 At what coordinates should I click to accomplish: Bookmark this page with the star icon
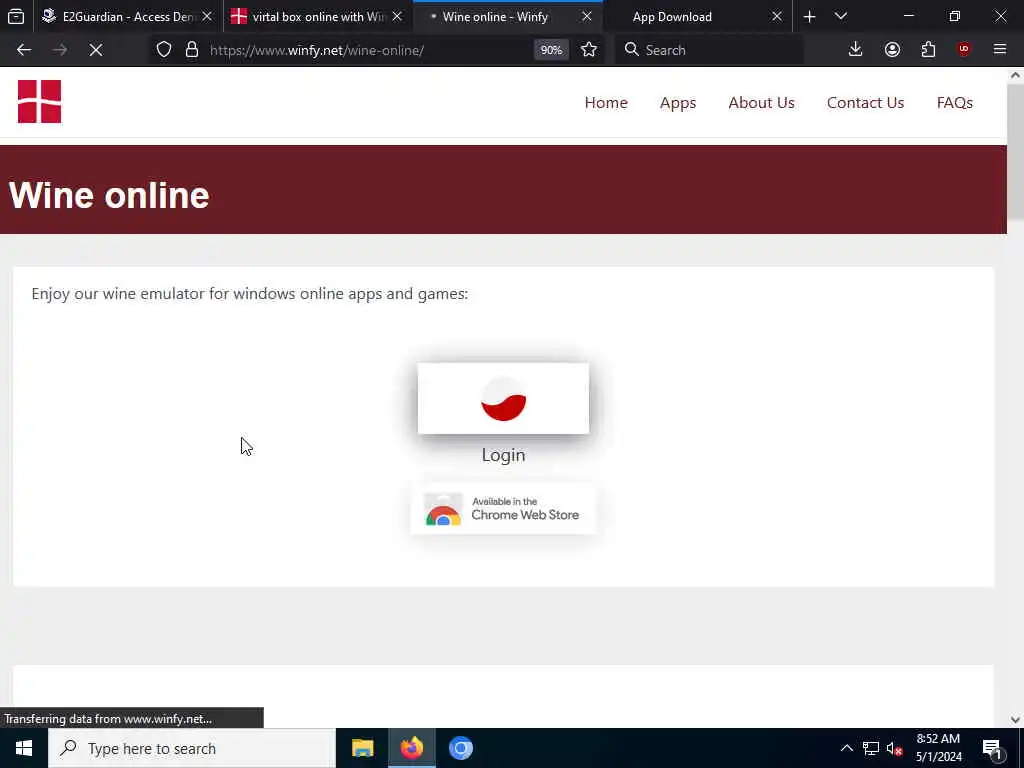click(x=589, y=50)
